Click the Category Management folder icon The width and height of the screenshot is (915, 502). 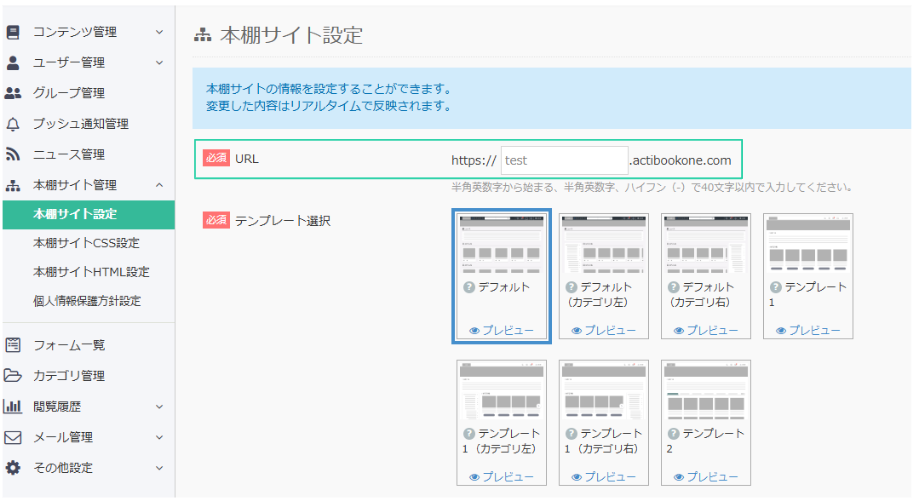point(13,376)
